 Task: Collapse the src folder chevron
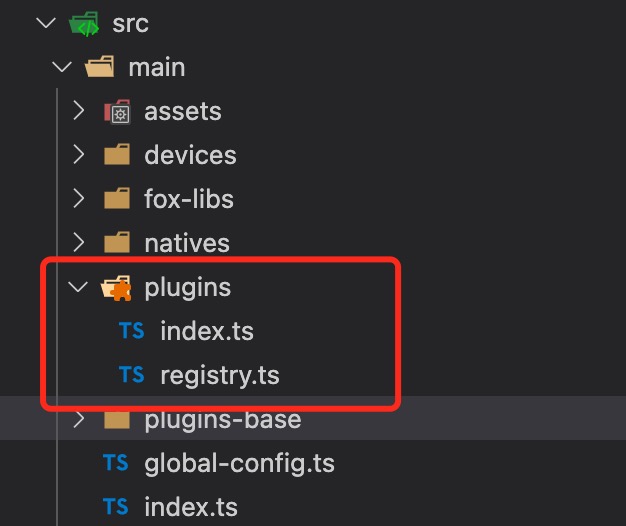click(x=45, y=24)
